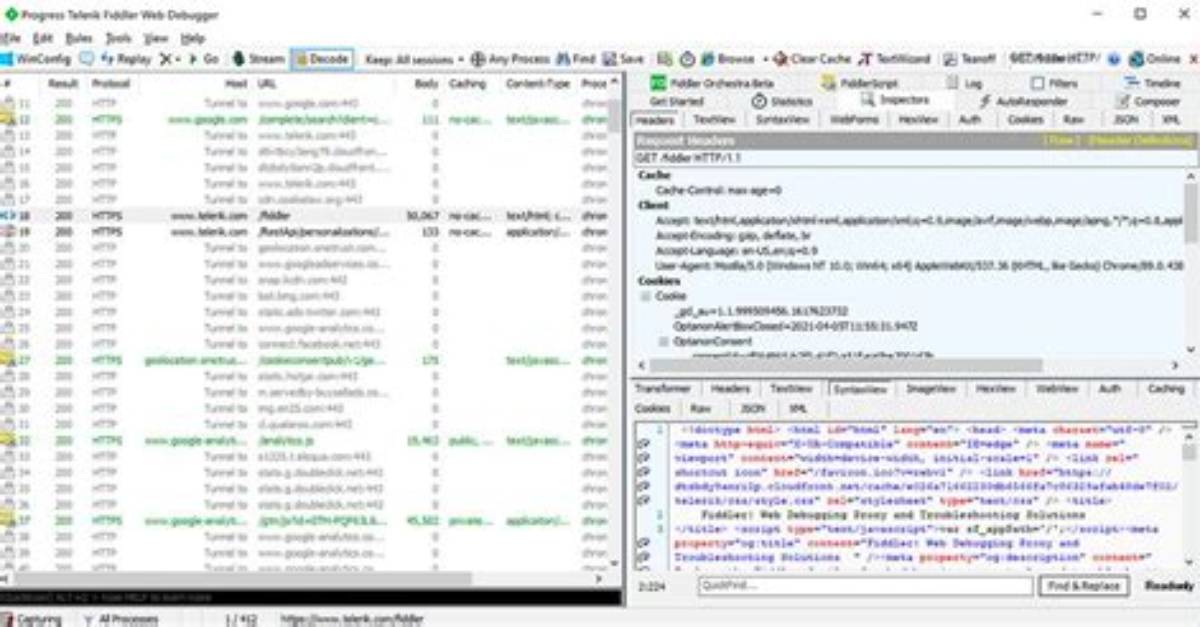Click the Any Process target button
The width and height of the screenshot is (1200, 627).
(x=510, y=60)
